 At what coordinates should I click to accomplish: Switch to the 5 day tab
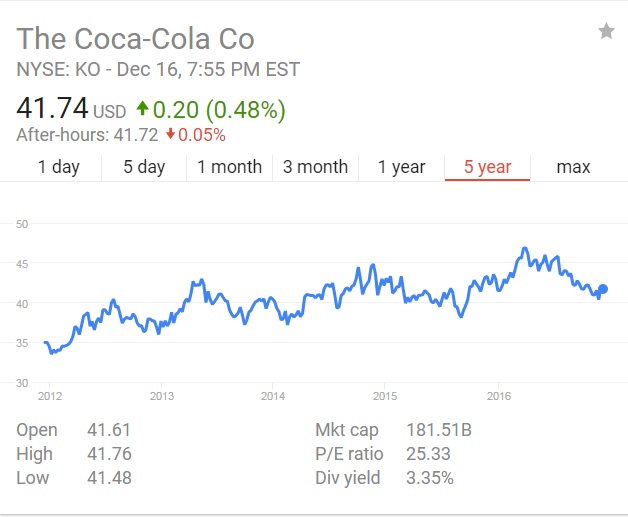tap(144, 167)
